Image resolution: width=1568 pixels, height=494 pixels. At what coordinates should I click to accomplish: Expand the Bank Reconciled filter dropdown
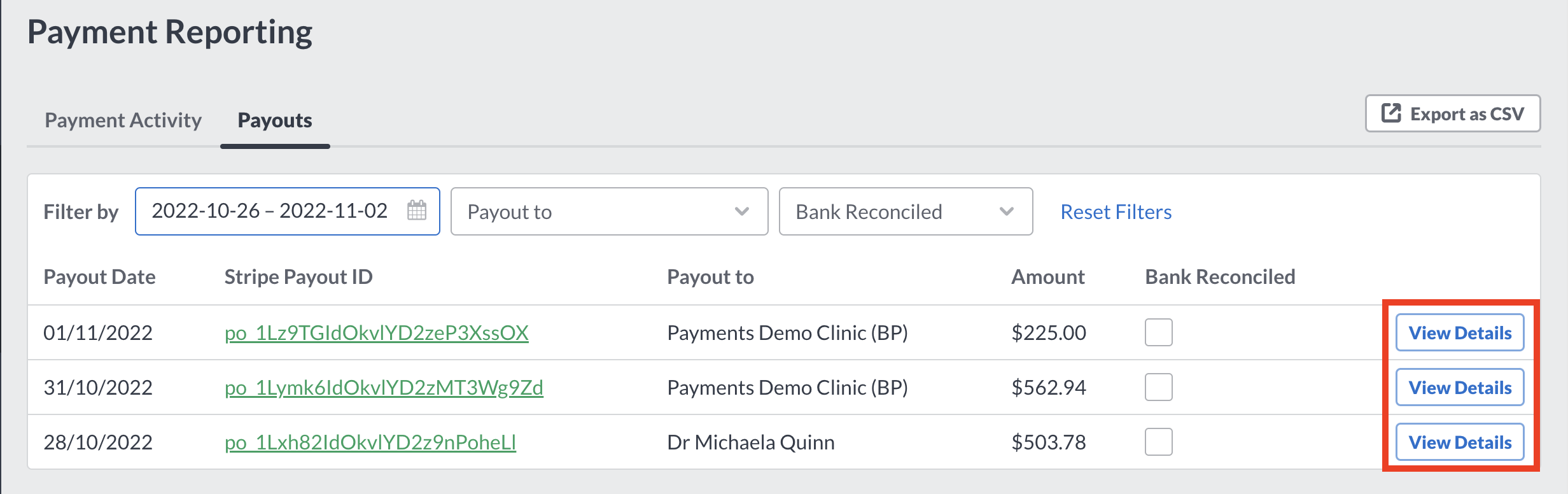tap(906, 211)
